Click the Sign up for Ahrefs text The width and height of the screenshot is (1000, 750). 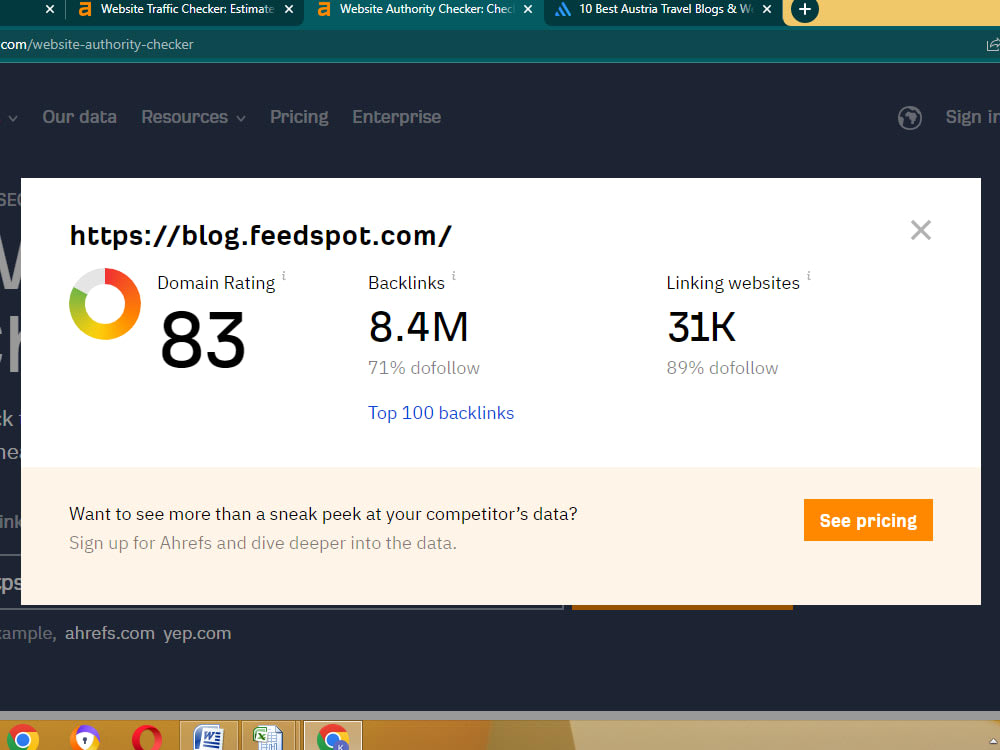point(263,543)
